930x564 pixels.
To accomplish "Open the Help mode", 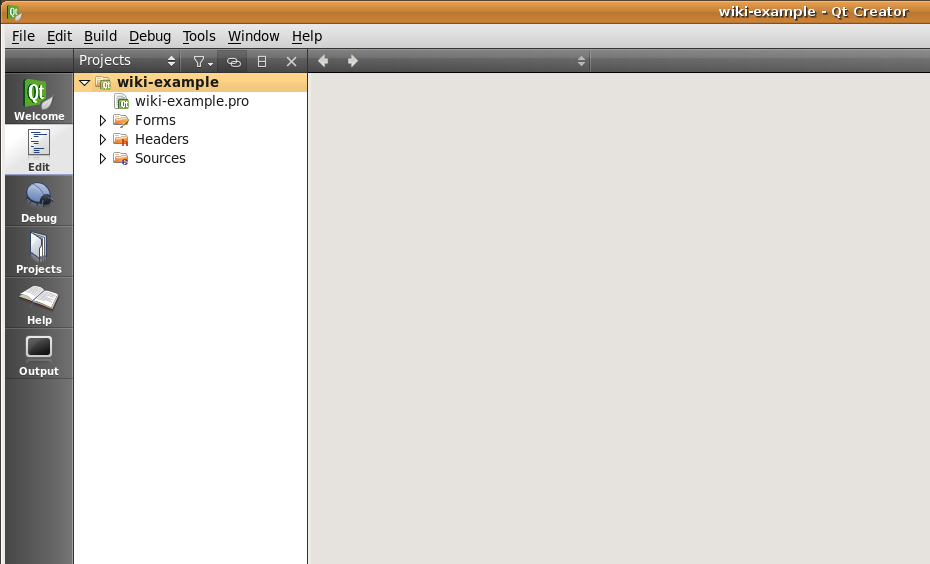I will 39,303.
